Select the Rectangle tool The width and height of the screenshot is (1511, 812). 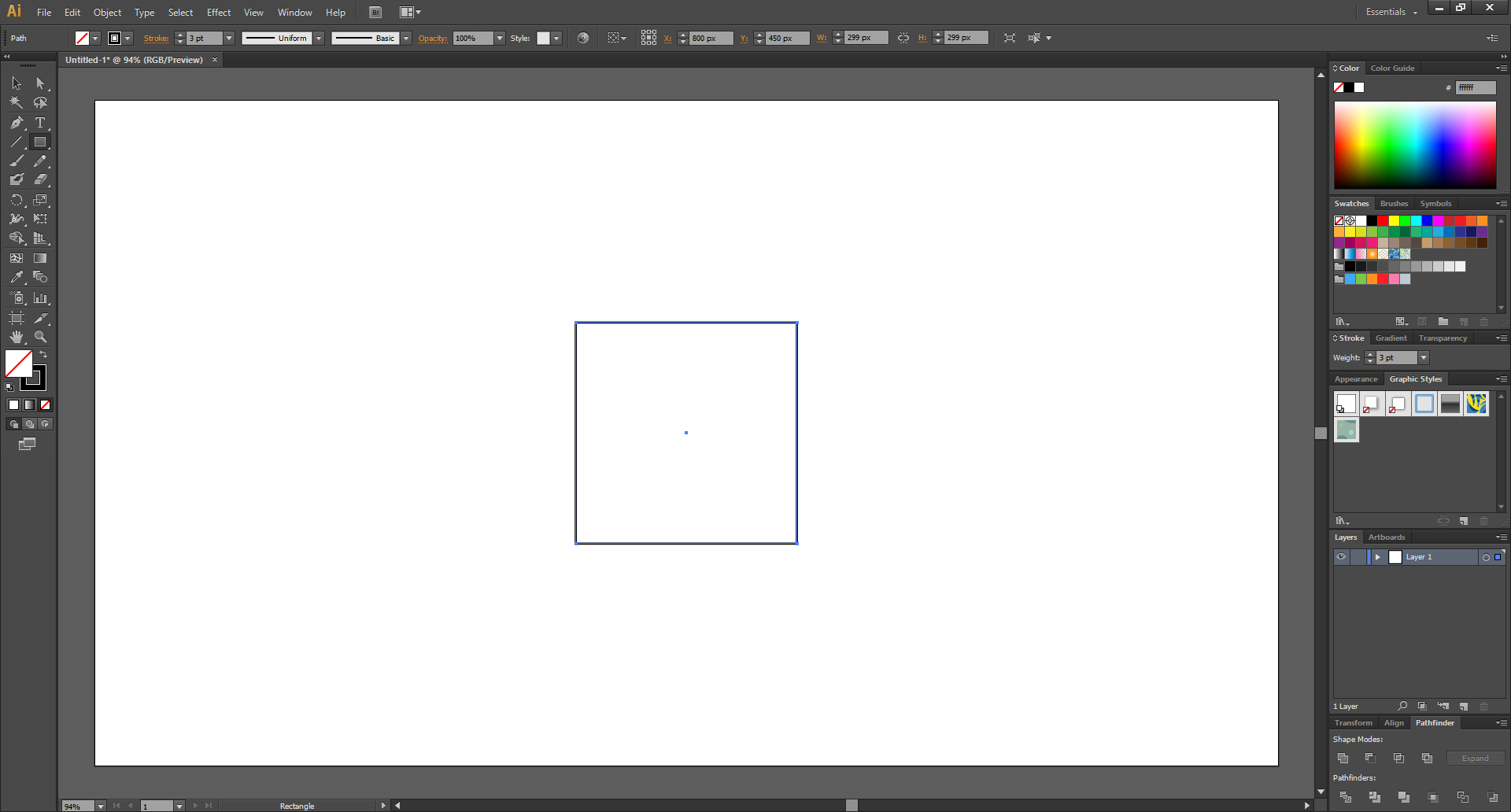(x=40, y=142)
